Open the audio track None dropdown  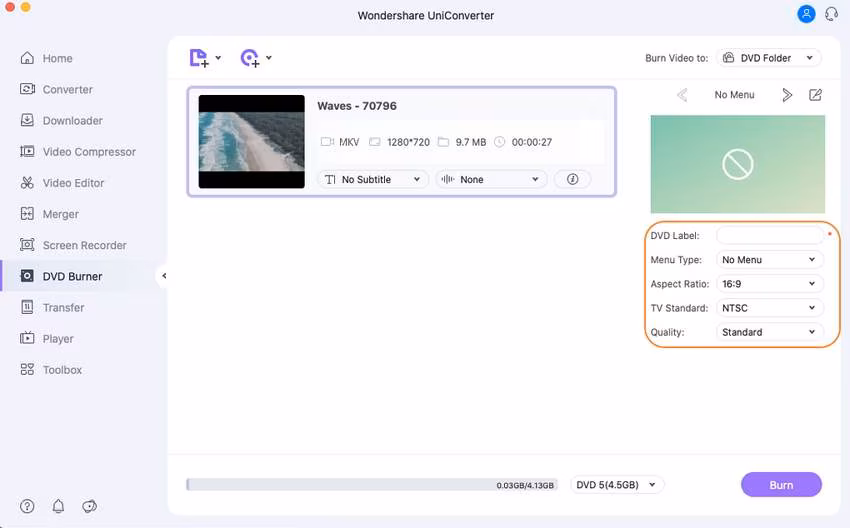click(x=491, y=179)
